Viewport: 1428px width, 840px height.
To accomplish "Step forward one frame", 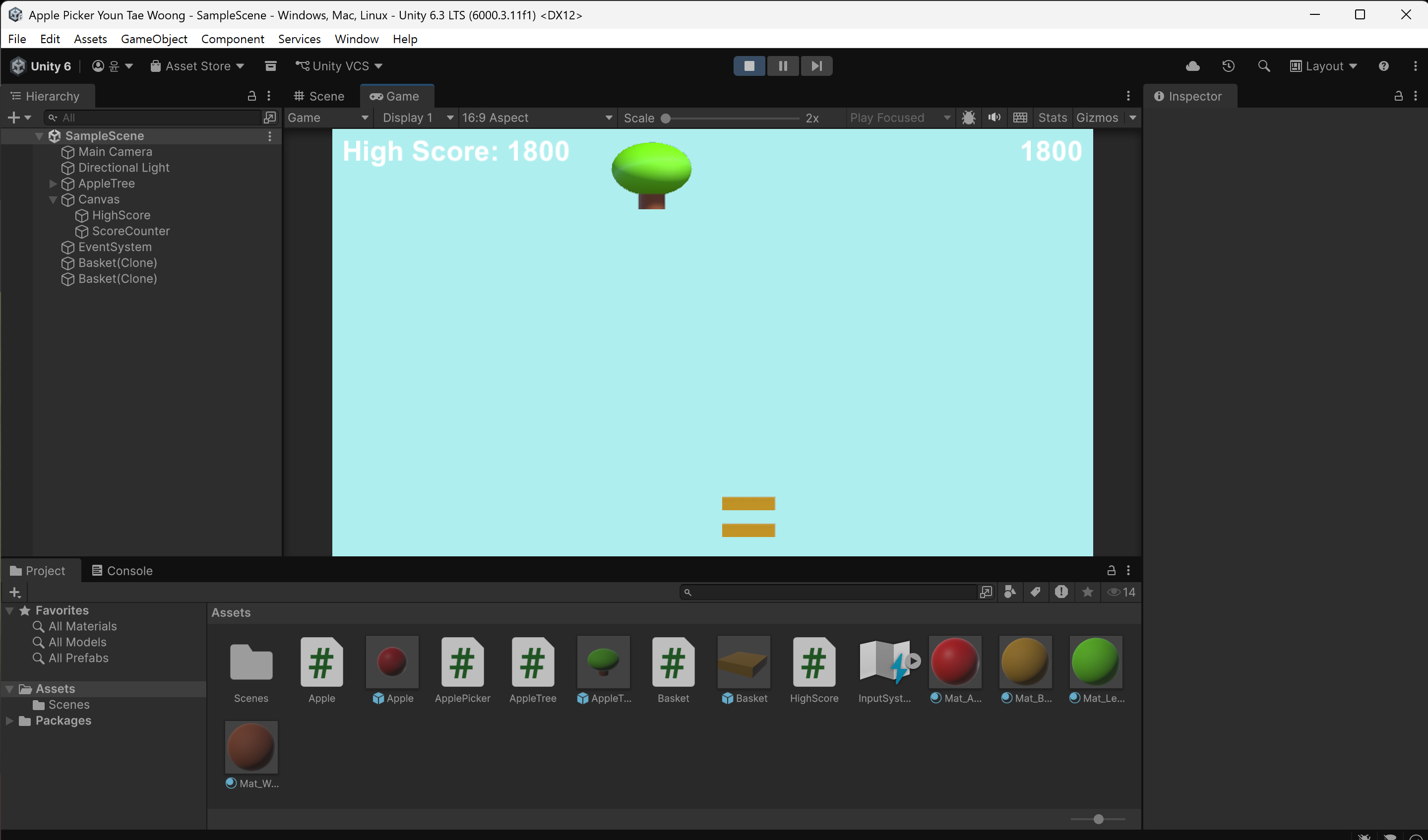I will [816, 66].
